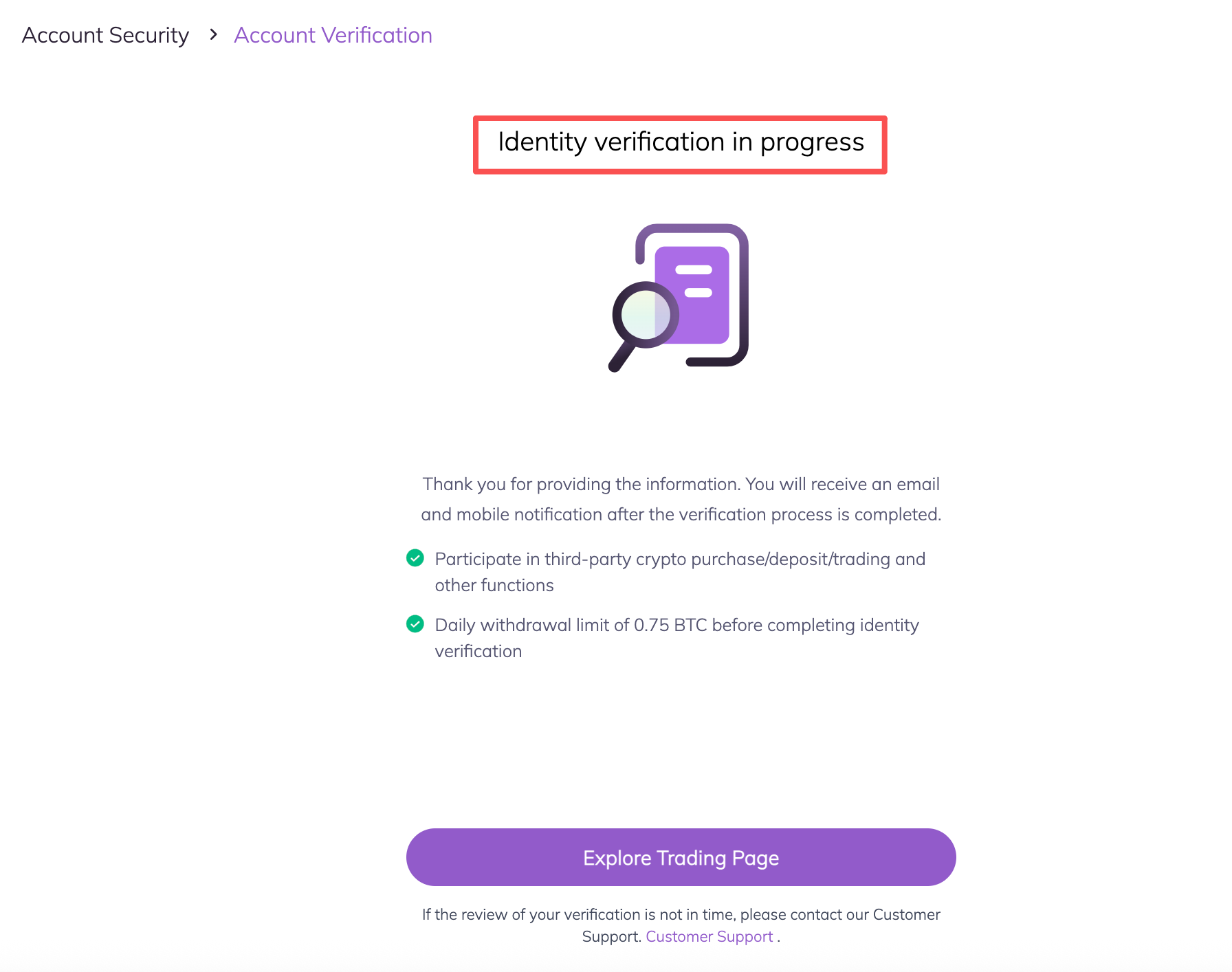The width and height of the screenshot is (1232, 972).
Task: Click the "and mobile notification after" text line
Action: coord(681,515)
